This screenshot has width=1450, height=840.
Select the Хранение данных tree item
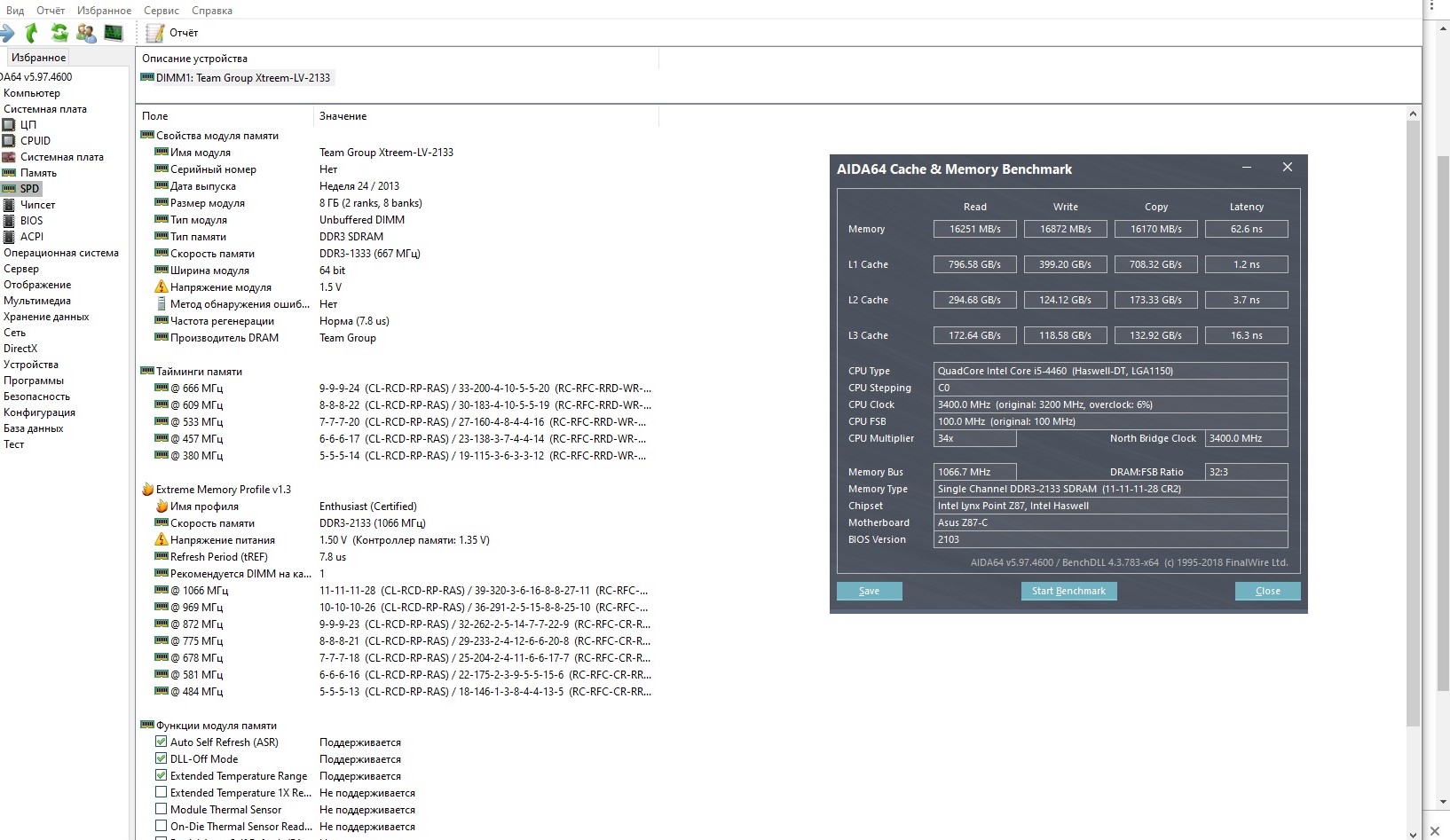coord(46,317)
